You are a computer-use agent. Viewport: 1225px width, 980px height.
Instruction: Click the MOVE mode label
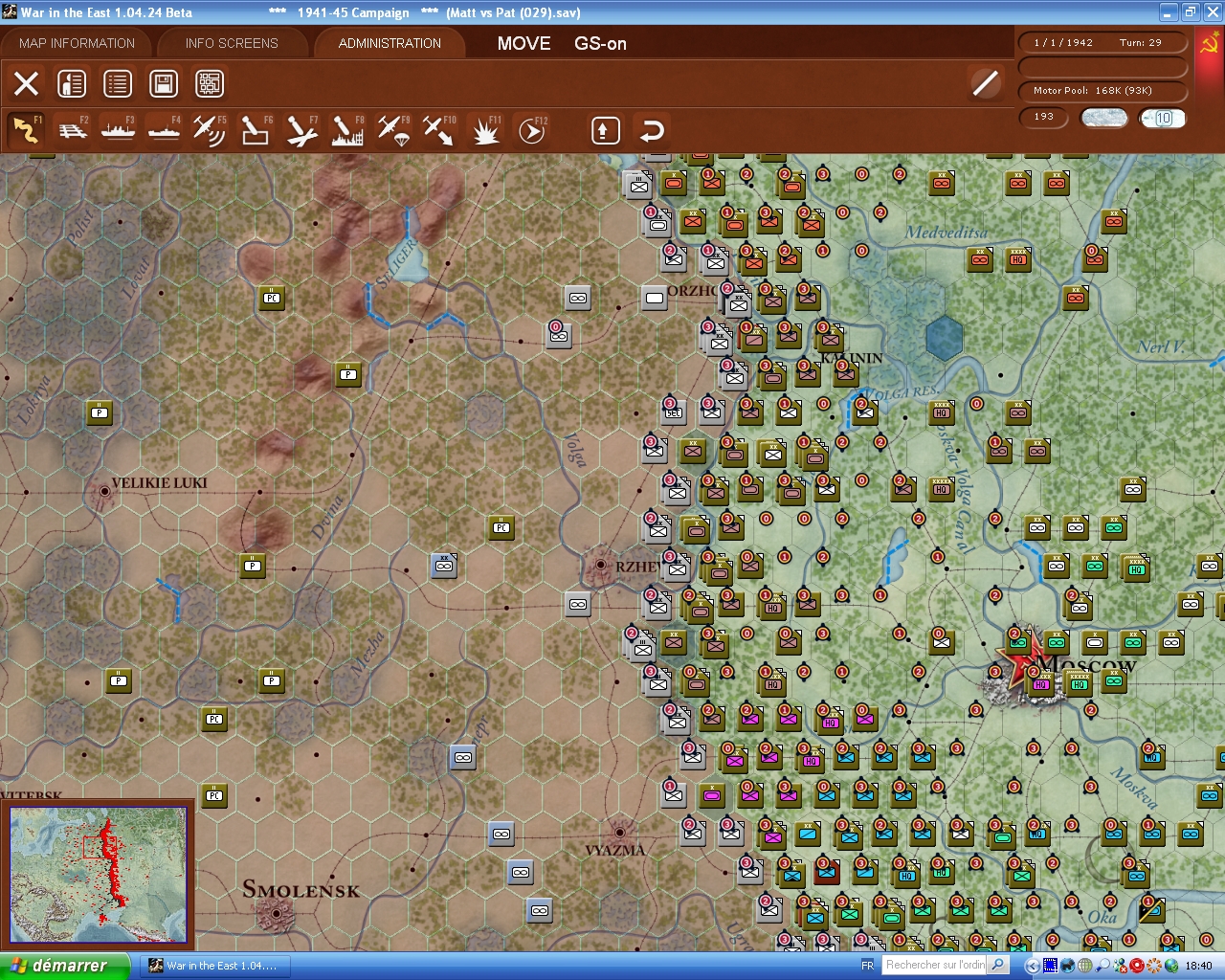(x=523, y=43)
